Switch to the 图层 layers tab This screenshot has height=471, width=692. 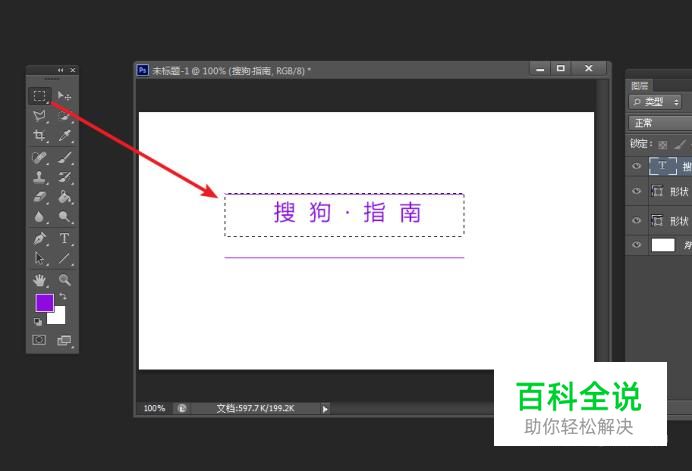pyautogui.click(x=639, y=86)
